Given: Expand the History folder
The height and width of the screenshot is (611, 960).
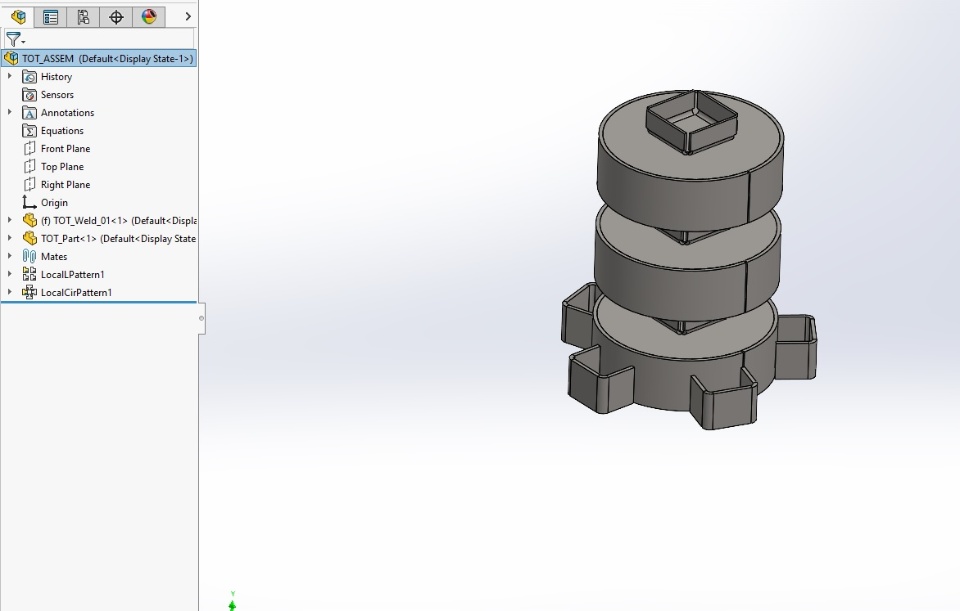Looking at the screenshot, I should pyautogui.click(x=9, y=76).
